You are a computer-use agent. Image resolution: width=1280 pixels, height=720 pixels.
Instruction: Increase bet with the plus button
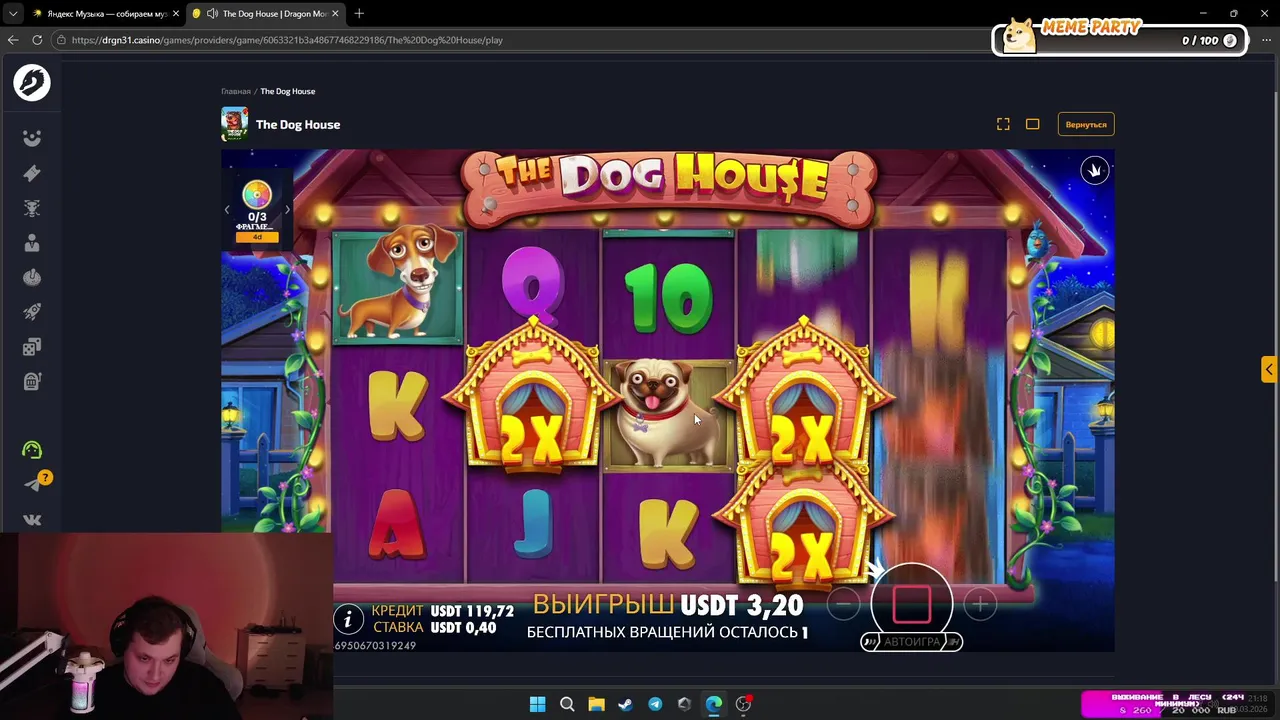[980, 604]
